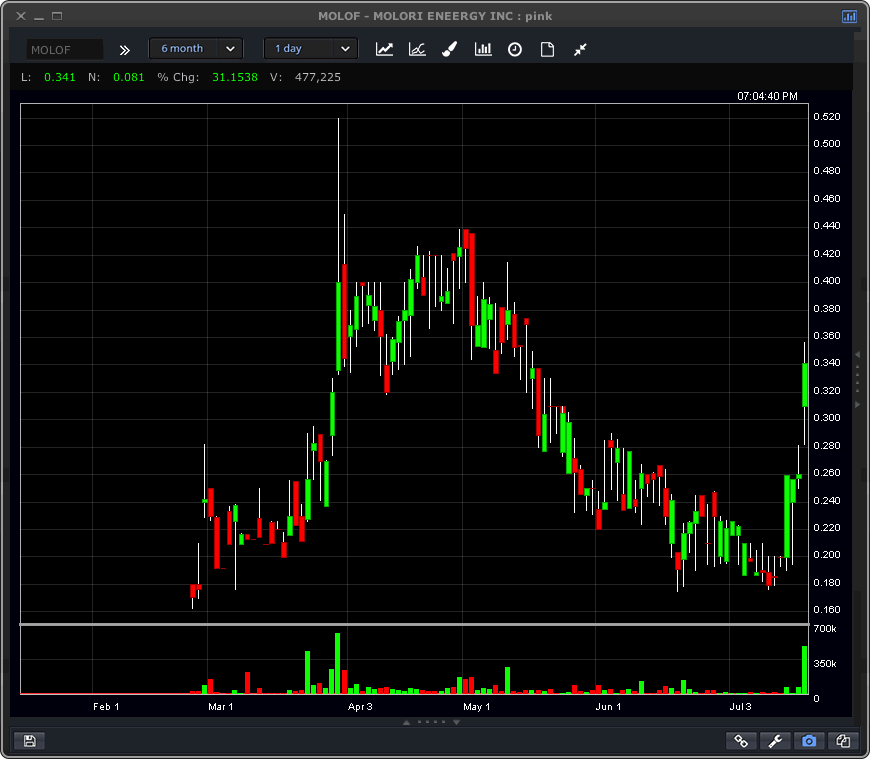
Task: Open the 6 month range dropdown
Action: [x=196, y=48]
